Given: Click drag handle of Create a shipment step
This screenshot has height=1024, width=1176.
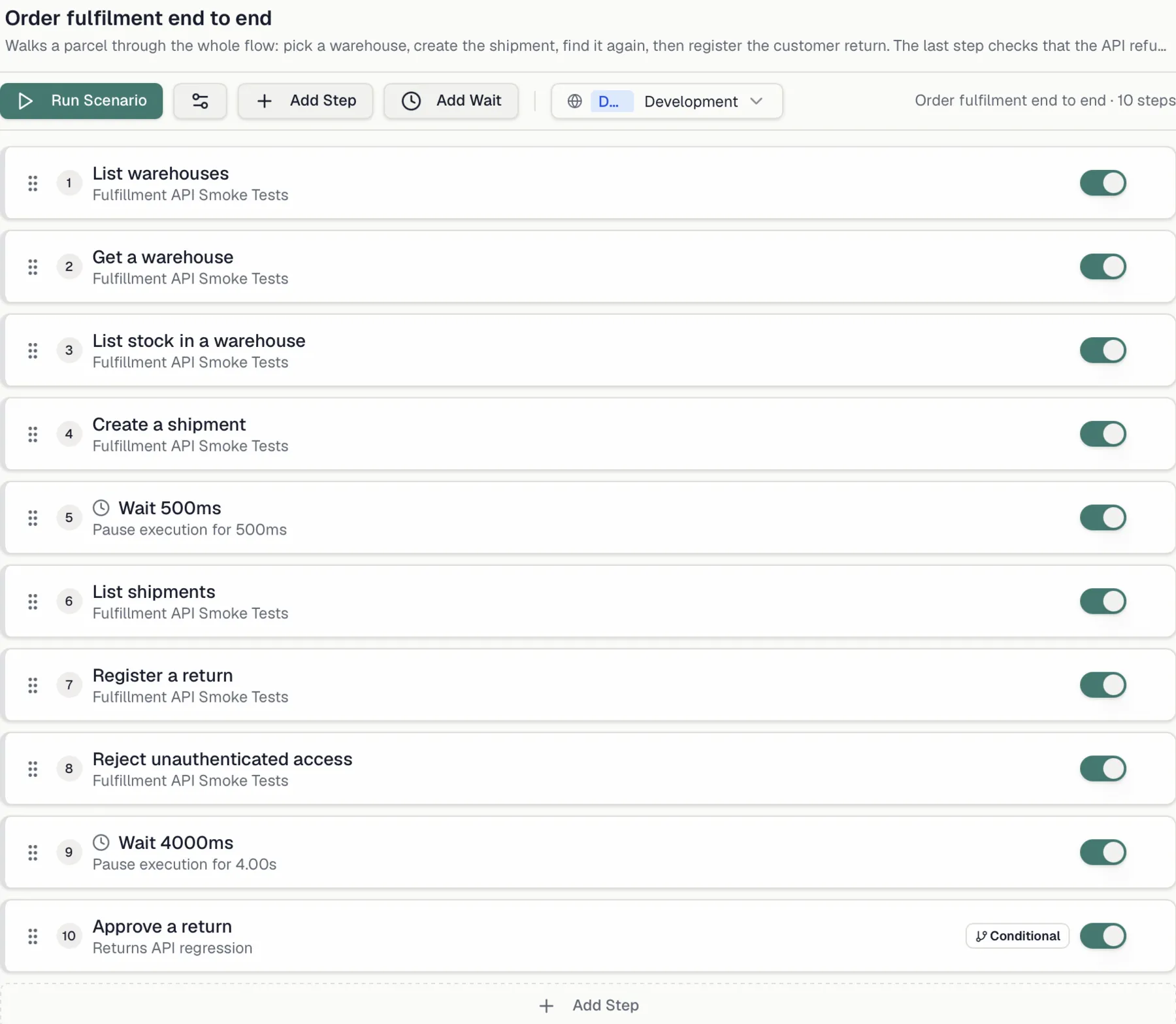Looking at the screenshot, I should (33, 434).
